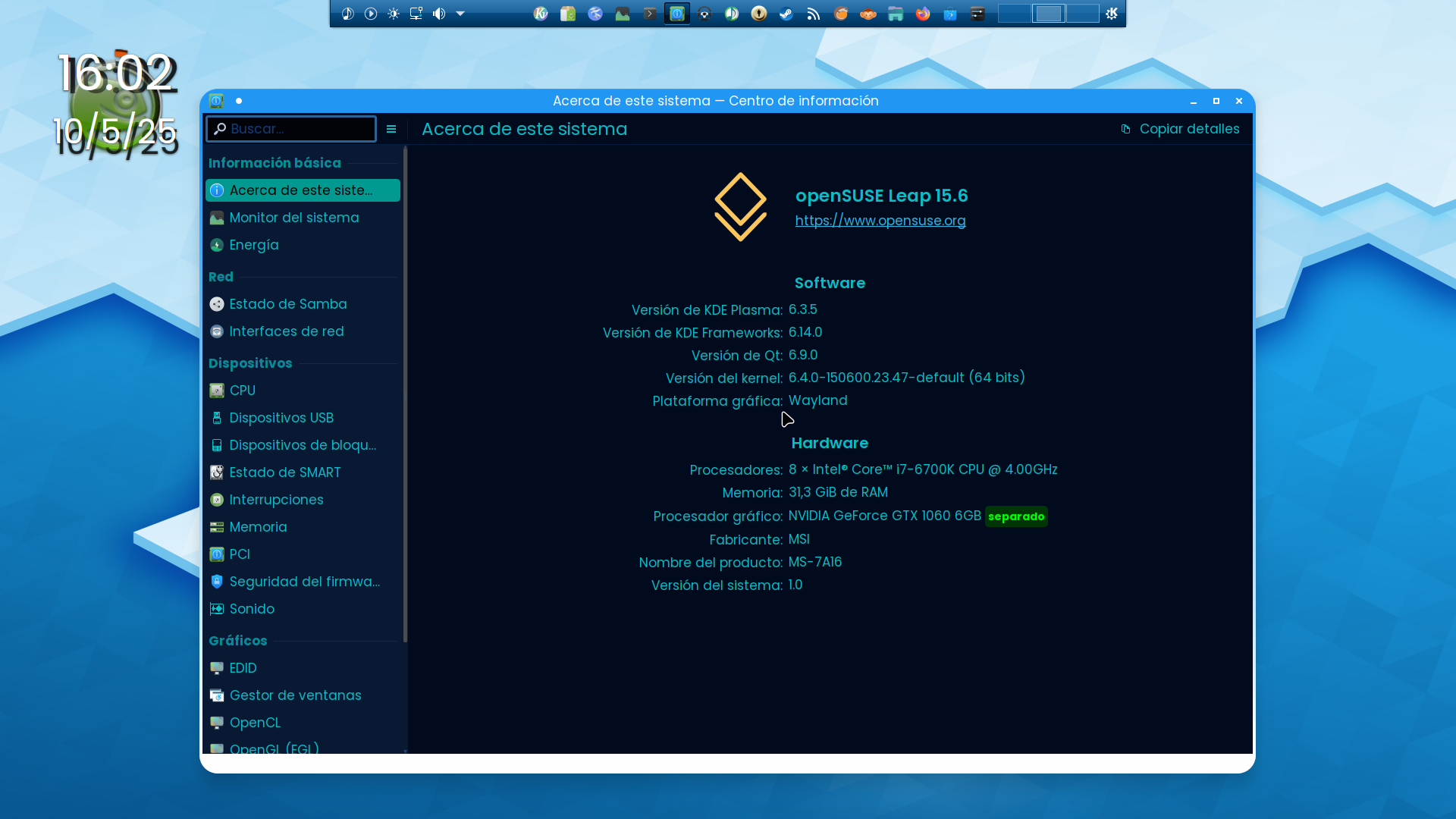The width and height of the screenshot is (1456, 819).
Task: Click the product name 'MS-7A16'
Action: pos(815,562)
